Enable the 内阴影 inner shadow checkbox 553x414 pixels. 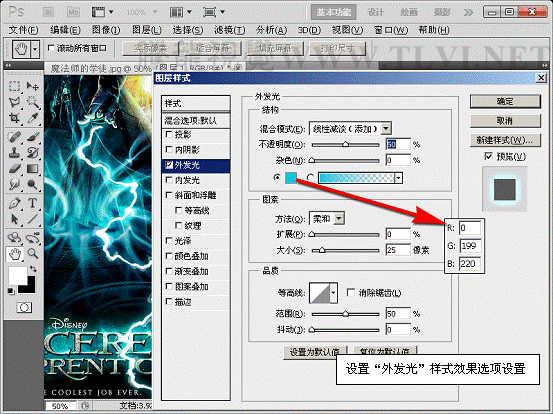[x=169, y=150]
